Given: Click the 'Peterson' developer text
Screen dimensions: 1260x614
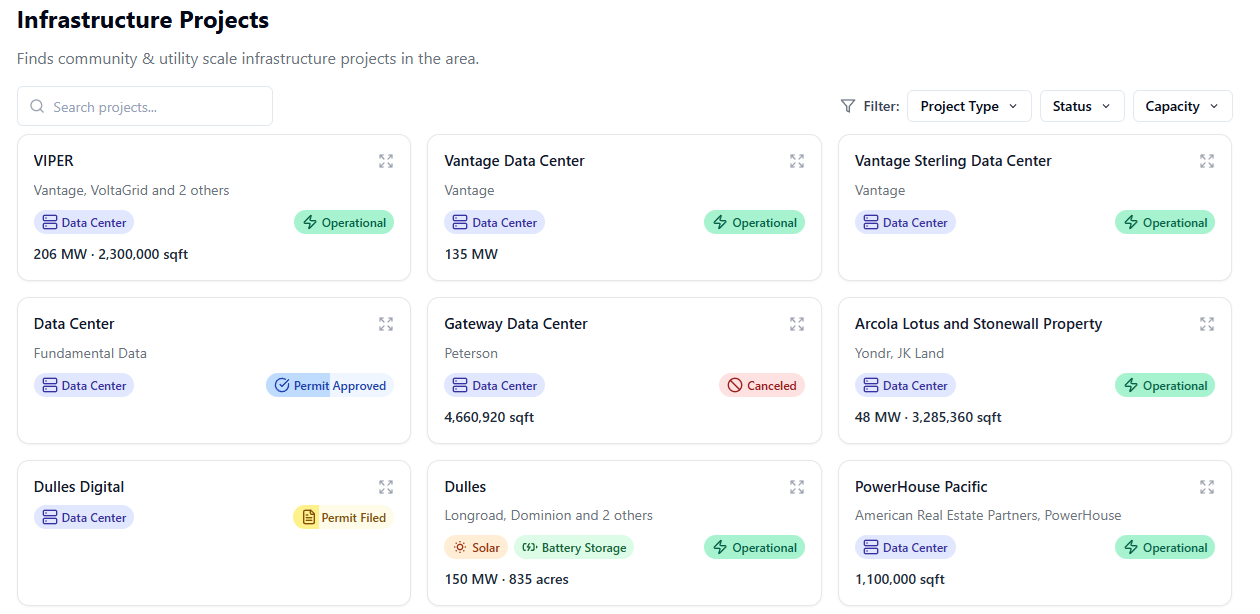Looking at the screenshot, I should click(471, 353).
